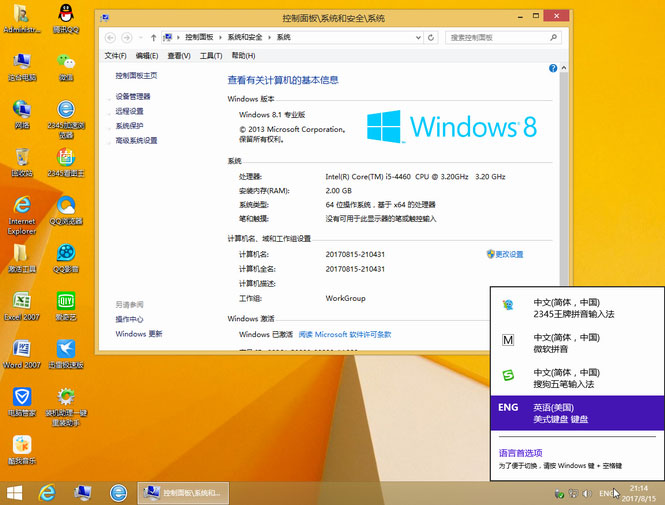The image size is (665, 505).
Task: Open the activation tools folder on desktop
Action: click(x=22, y=259)
